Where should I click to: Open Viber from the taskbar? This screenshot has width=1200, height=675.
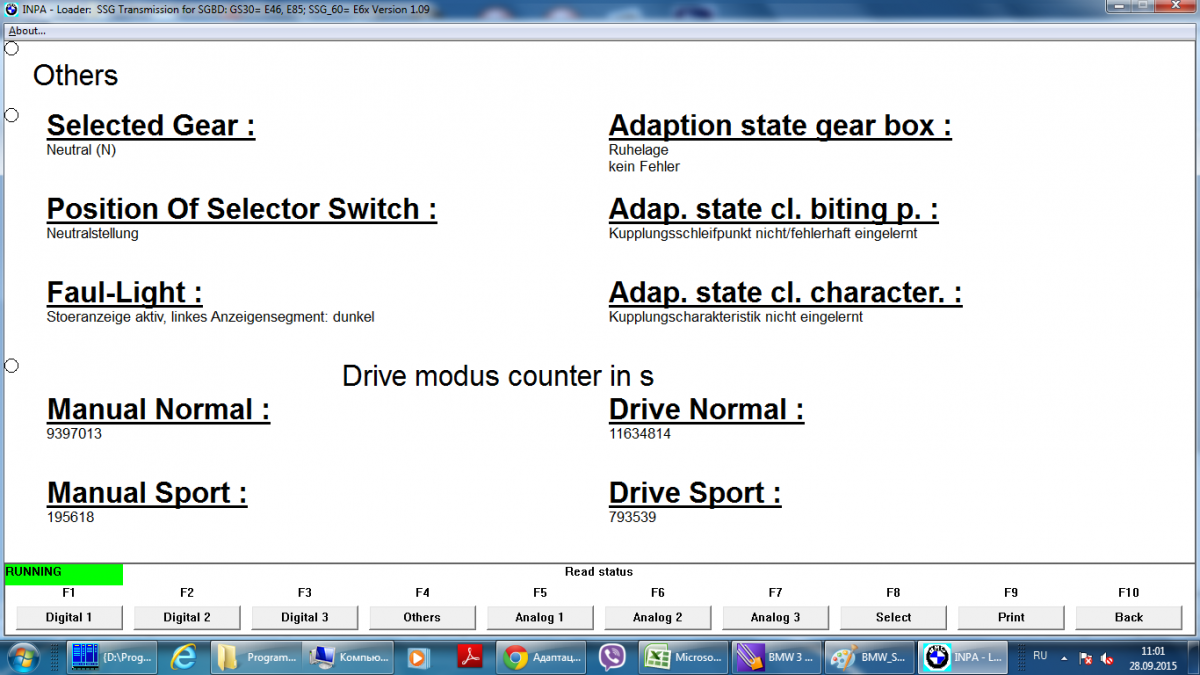click(612, 658)
